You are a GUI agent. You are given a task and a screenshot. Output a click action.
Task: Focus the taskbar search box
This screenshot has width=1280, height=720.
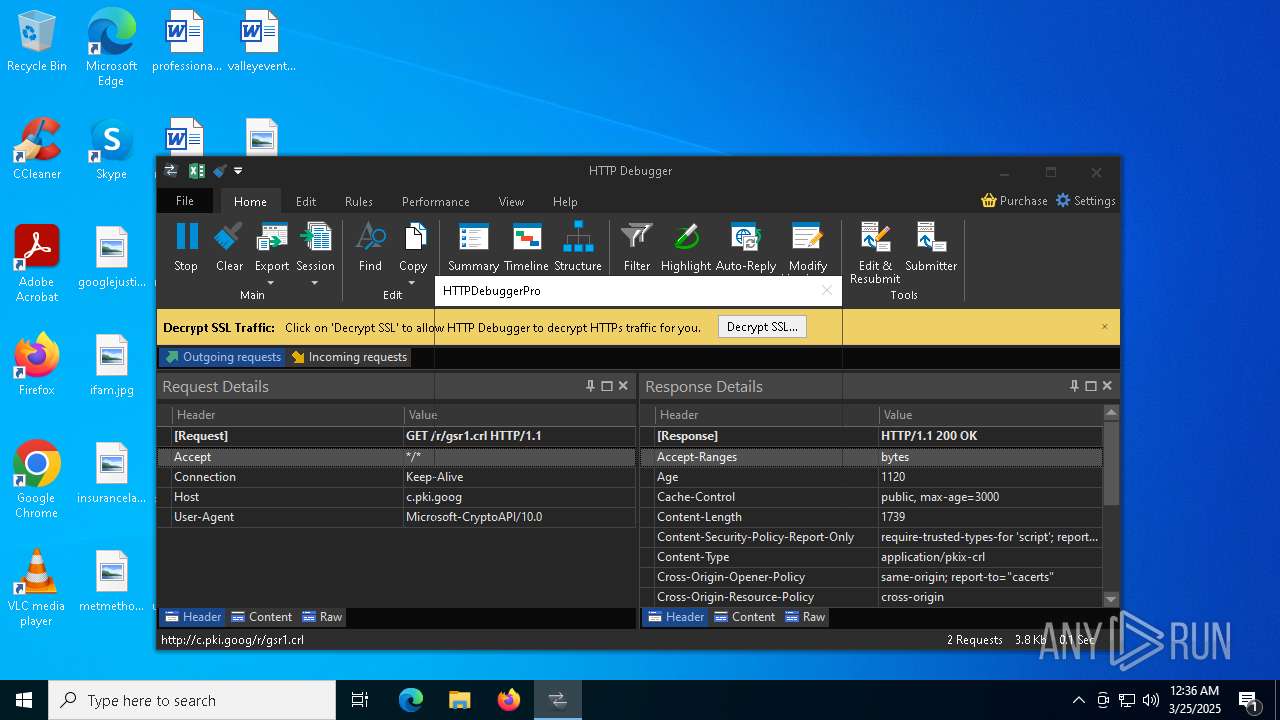(192, 700)
